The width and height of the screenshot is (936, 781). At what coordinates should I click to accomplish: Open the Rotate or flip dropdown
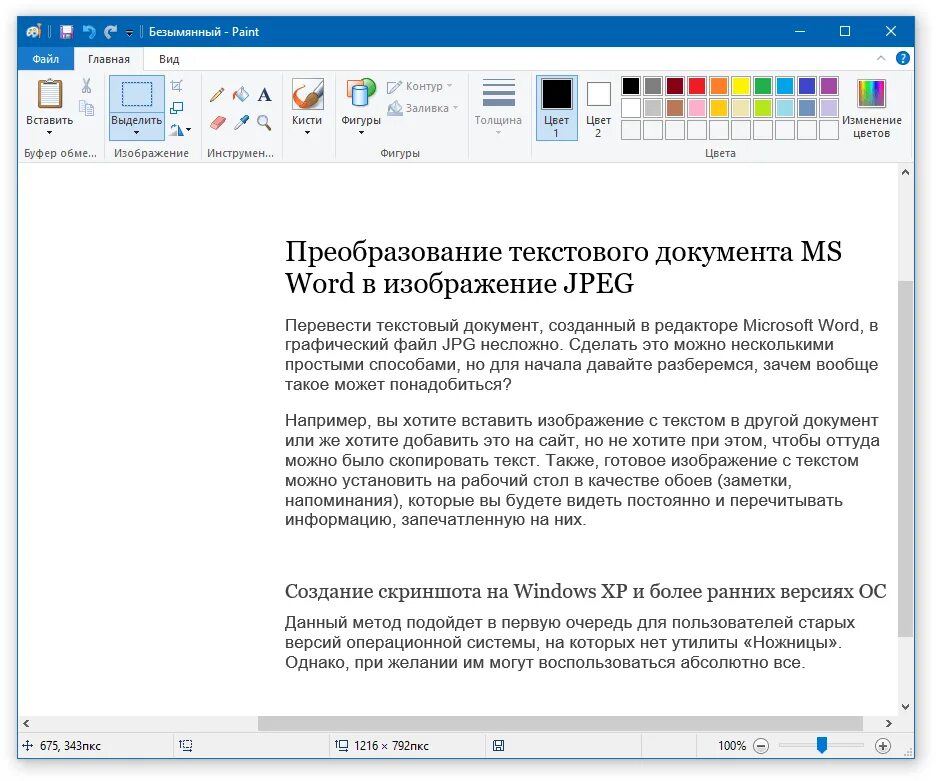pyautogui.click(x=180, y=130)
